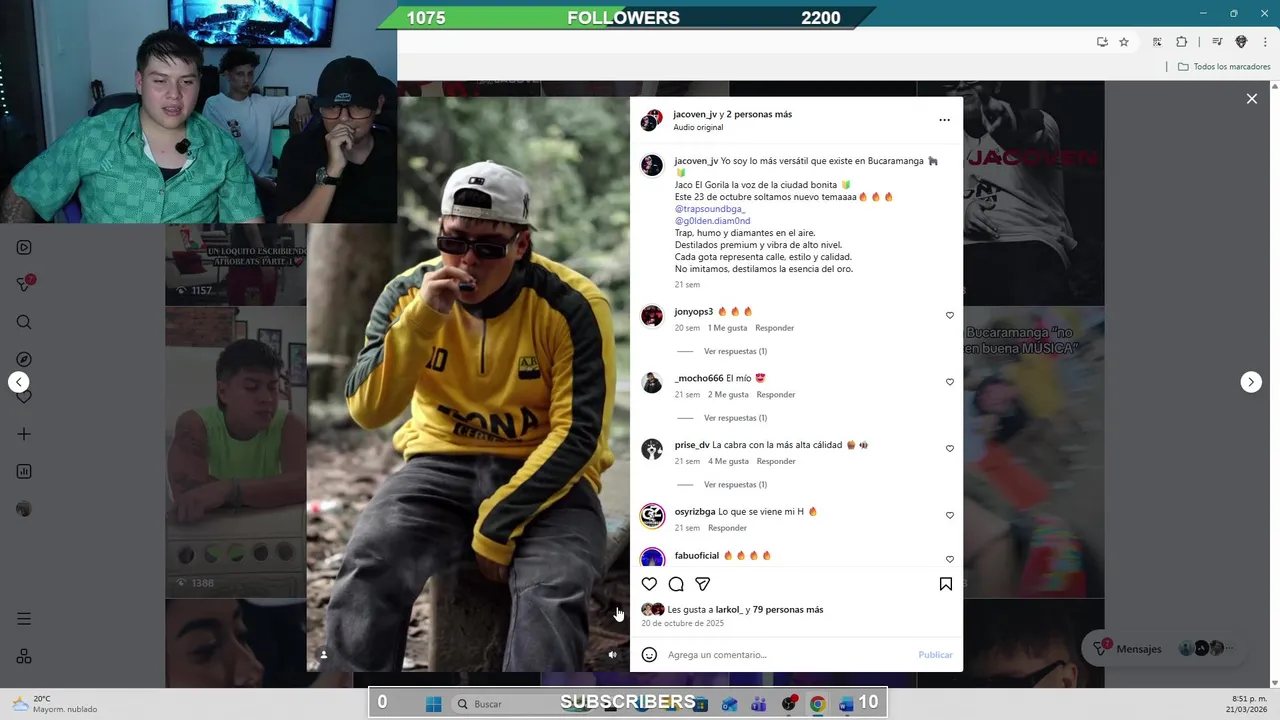Close the post viewer with the X
Image resolution: width=1280 pixels, height=720 pixels.
[1251, 98]
